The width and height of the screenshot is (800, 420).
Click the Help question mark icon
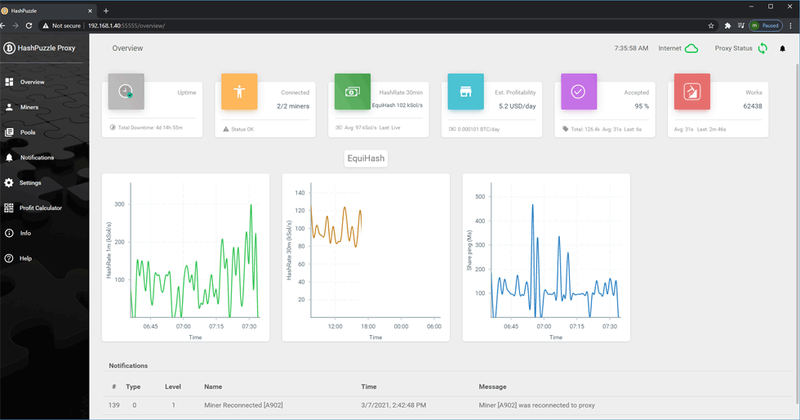(x=9, y=258)
